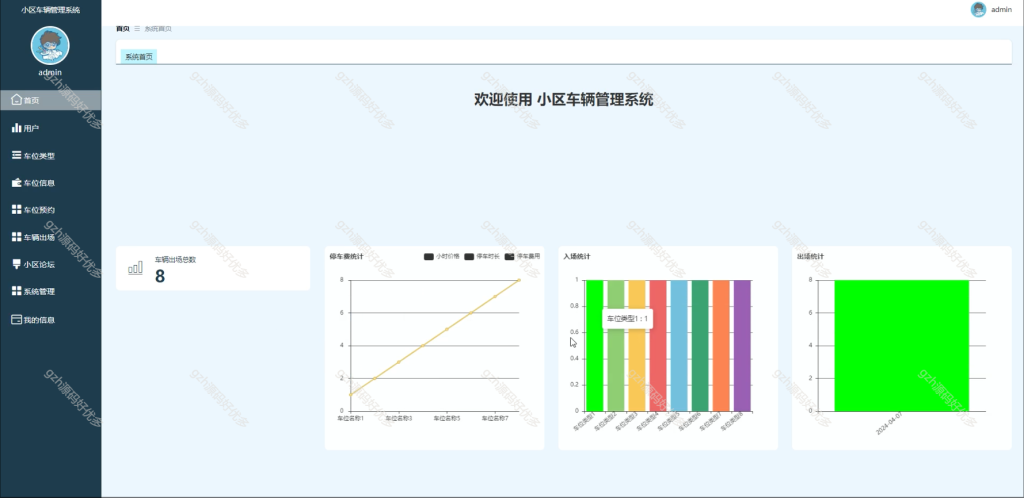This screenshot has height=498, width=1024.
Task: Click the bar chart icon beside 用户
Action: coord(17,128)
